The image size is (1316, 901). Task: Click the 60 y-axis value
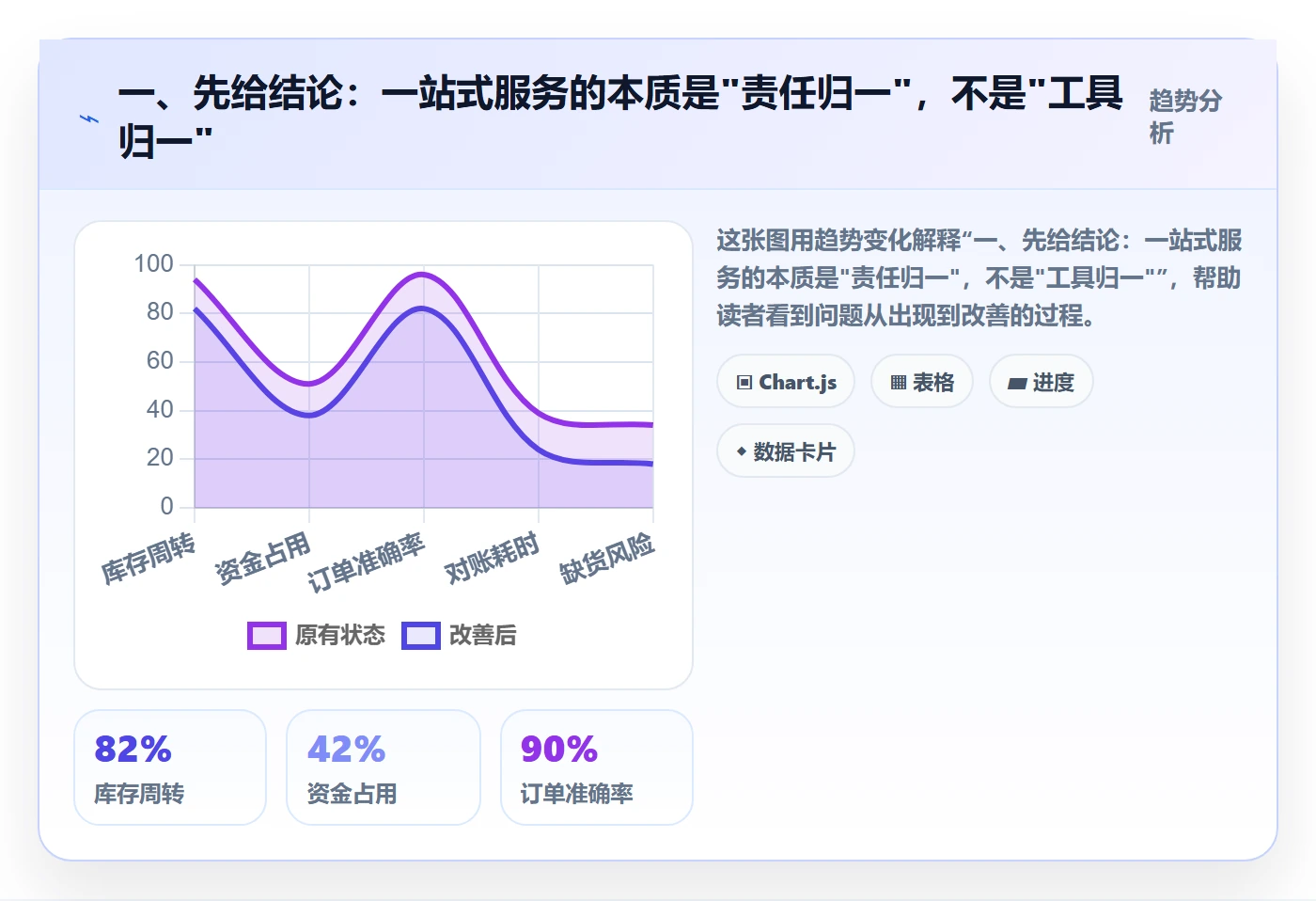[160, 360]
